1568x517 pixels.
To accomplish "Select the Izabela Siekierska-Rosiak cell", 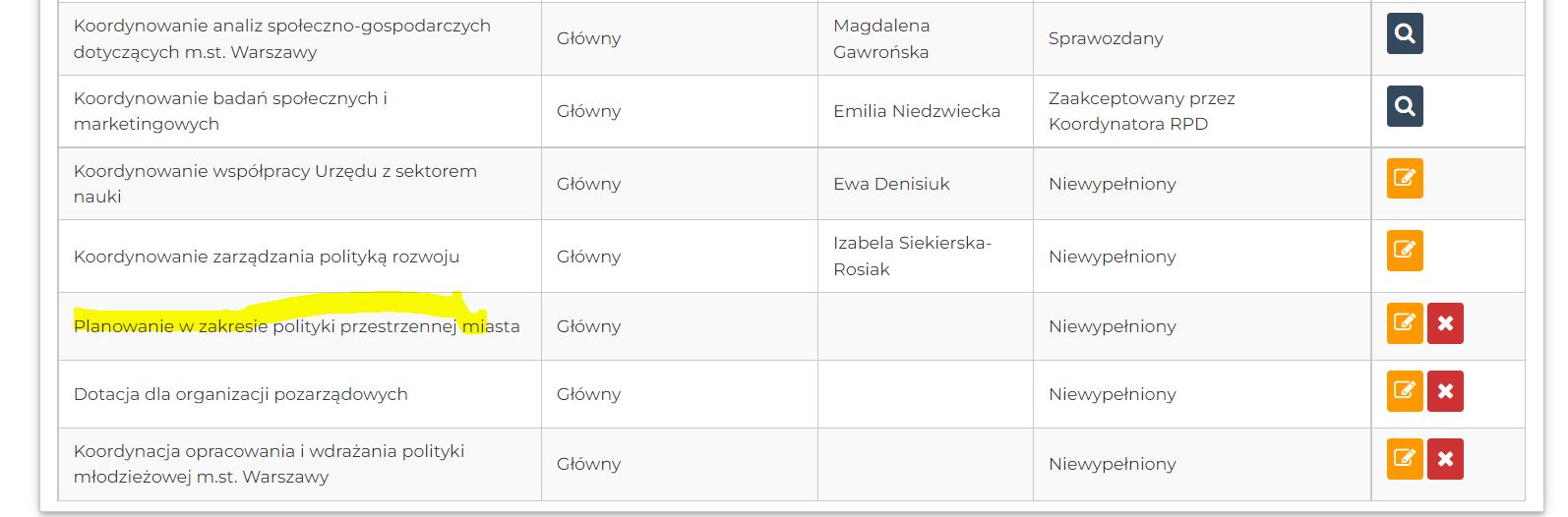I will click(912, 256).
